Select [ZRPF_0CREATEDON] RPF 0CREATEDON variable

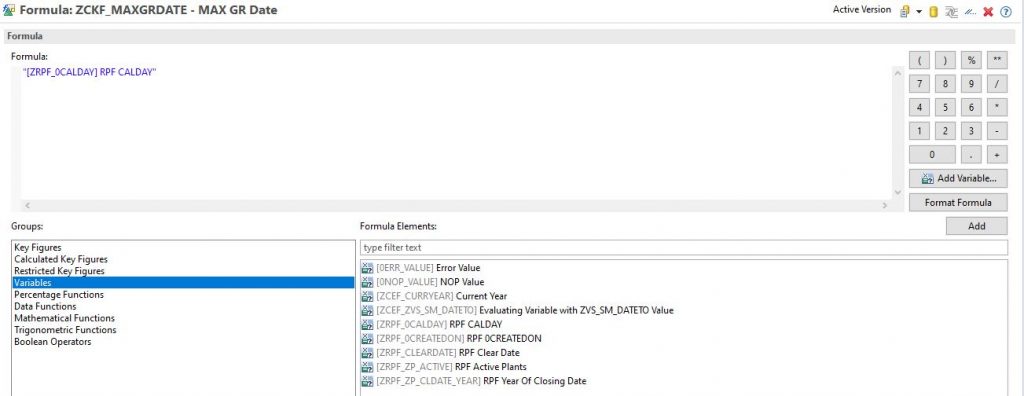(458, 338)
